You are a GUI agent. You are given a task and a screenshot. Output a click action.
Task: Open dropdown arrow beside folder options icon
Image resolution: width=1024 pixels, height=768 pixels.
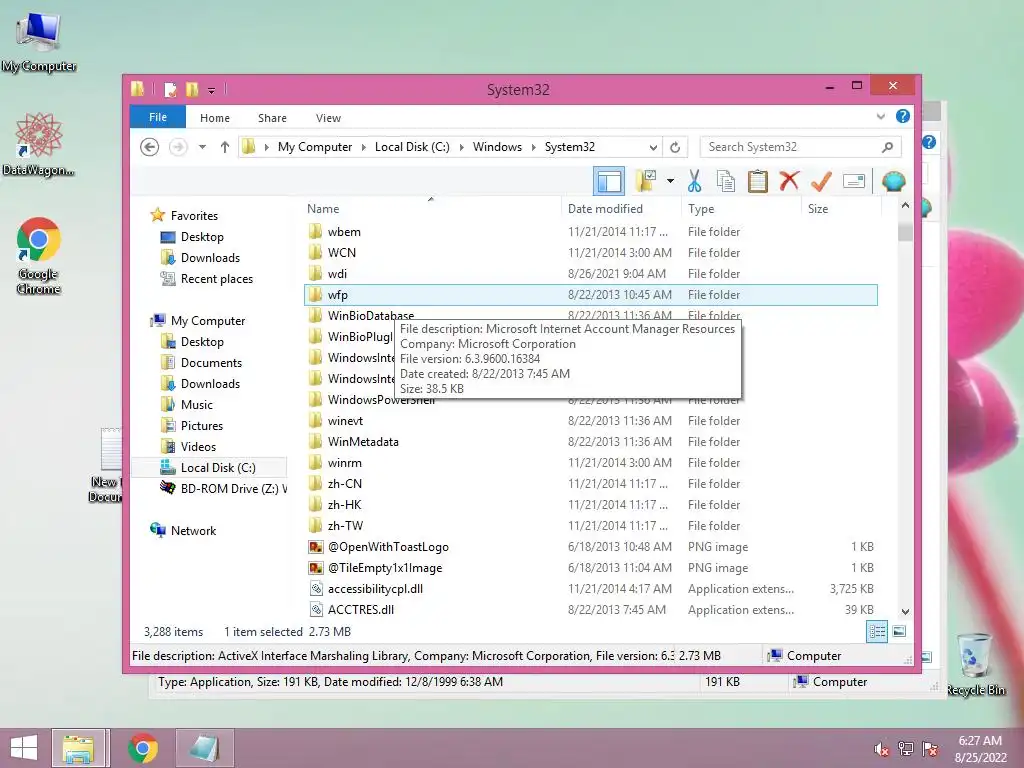(670, 181)
